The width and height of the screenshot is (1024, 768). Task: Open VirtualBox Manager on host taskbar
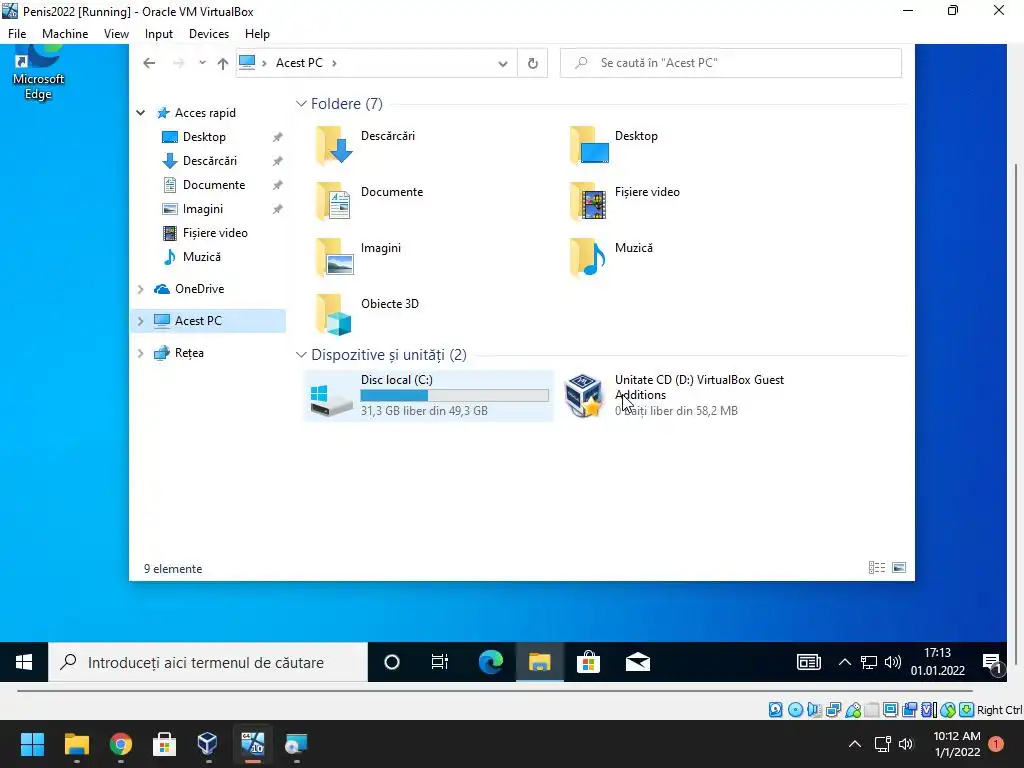point(208,744)
